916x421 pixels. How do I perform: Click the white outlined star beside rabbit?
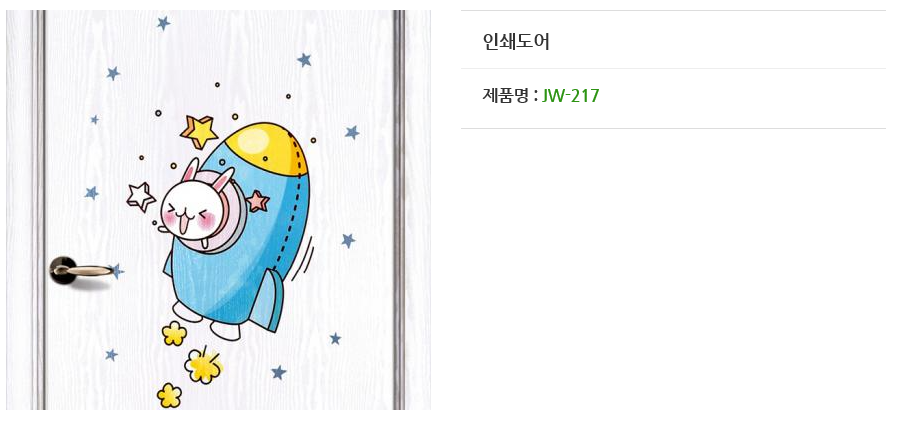click(141, 196)
